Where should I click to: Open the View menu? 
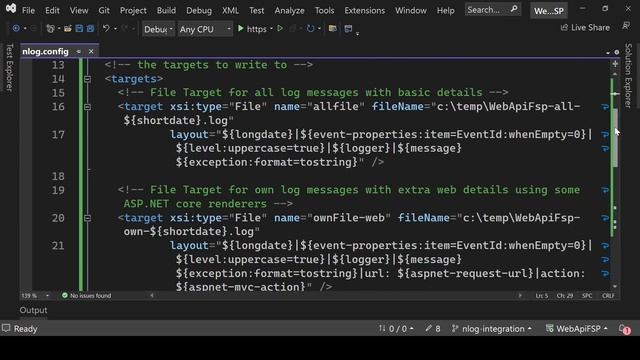tap(79, 10)
